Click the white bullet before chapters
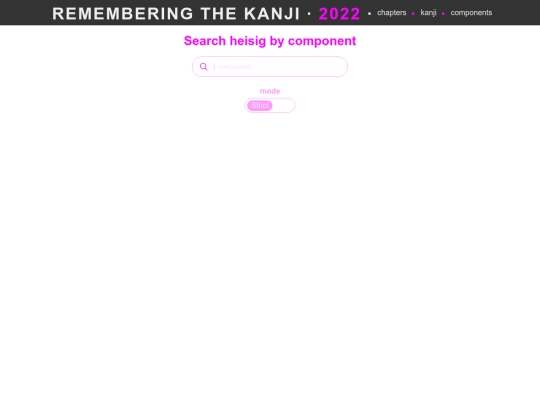Viewport: 540px width, 405px height. (x=370, y=14)
